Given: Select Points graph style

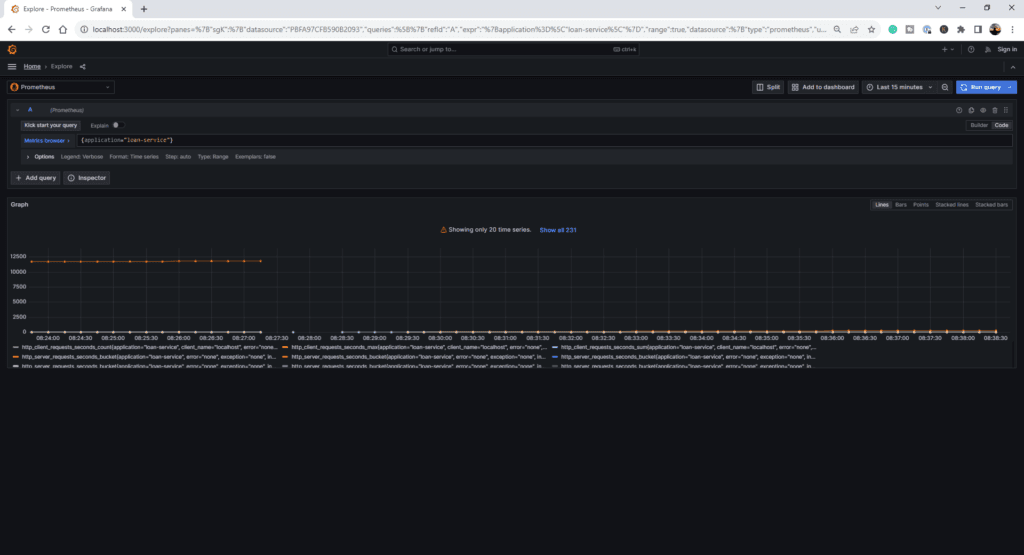Looking at the screenshot, I should 921,205.
